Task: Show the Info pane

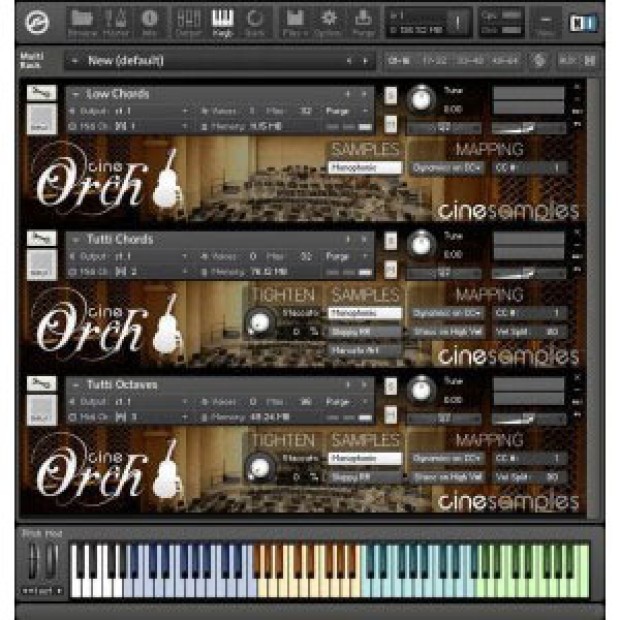Action: click(149, 23)
